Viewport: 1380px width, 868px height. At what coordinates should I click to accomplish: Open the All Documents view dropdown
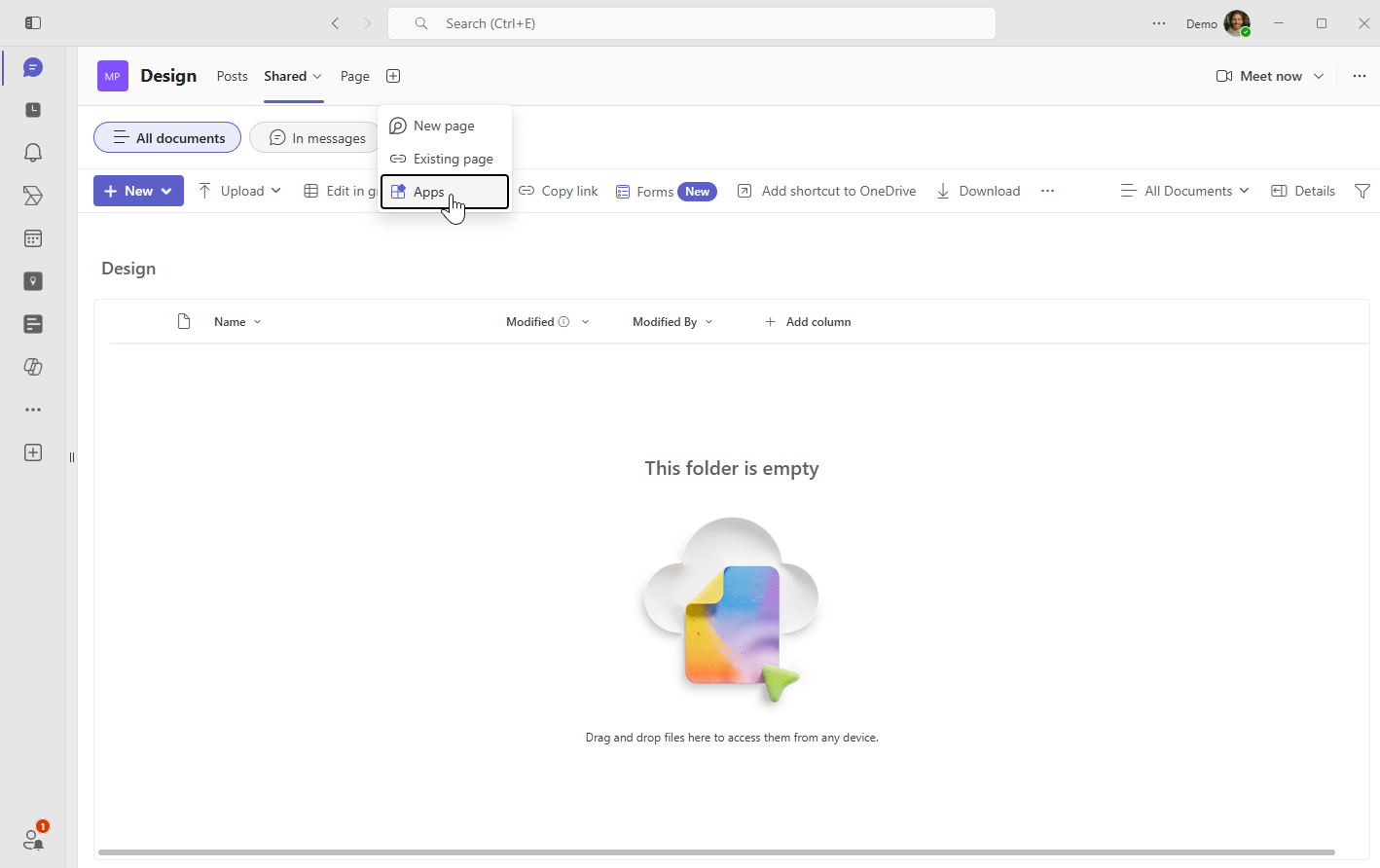click(1184, 191)
